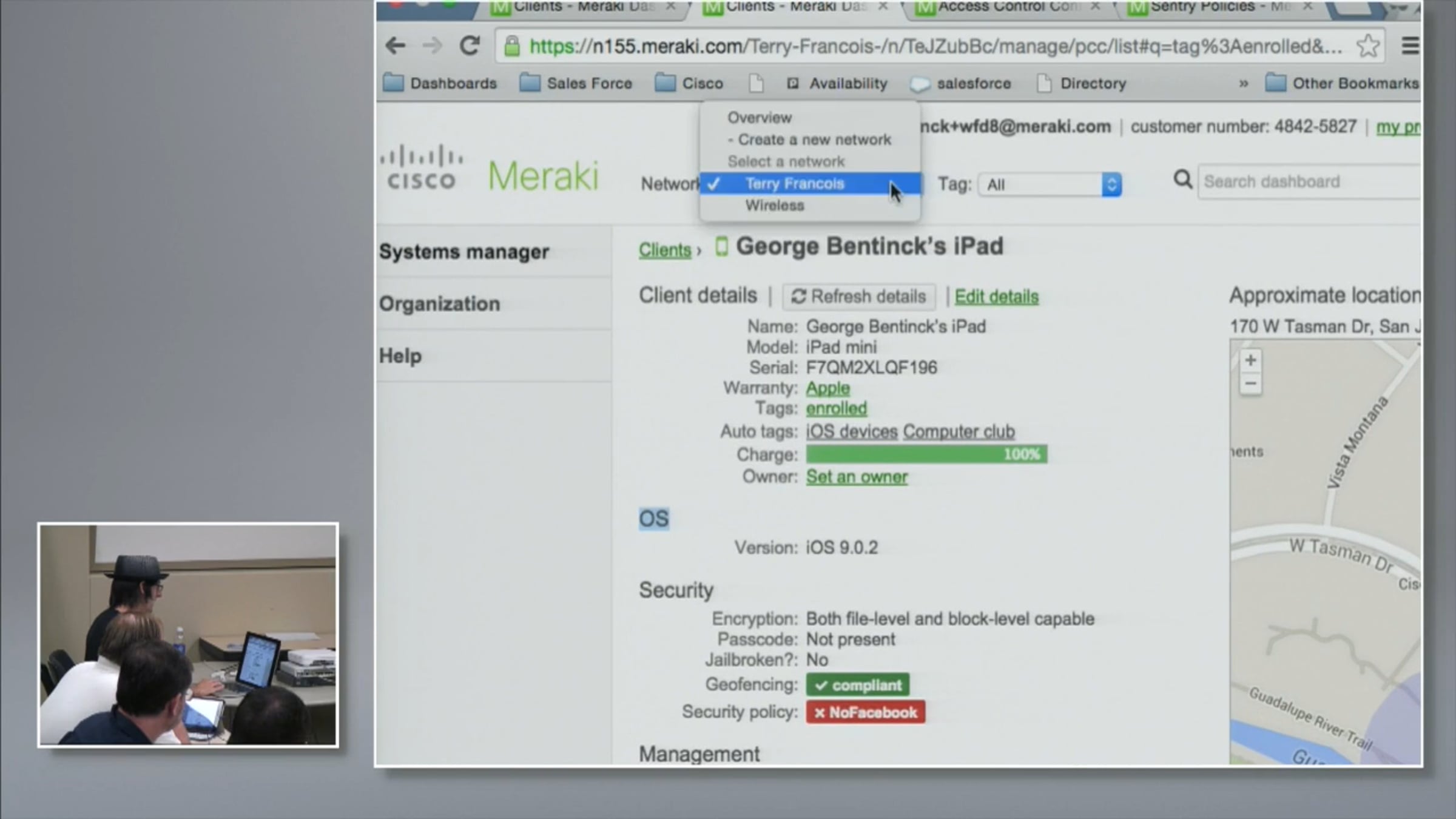Click the red NoFacebook policy badge

click(865, 712)
